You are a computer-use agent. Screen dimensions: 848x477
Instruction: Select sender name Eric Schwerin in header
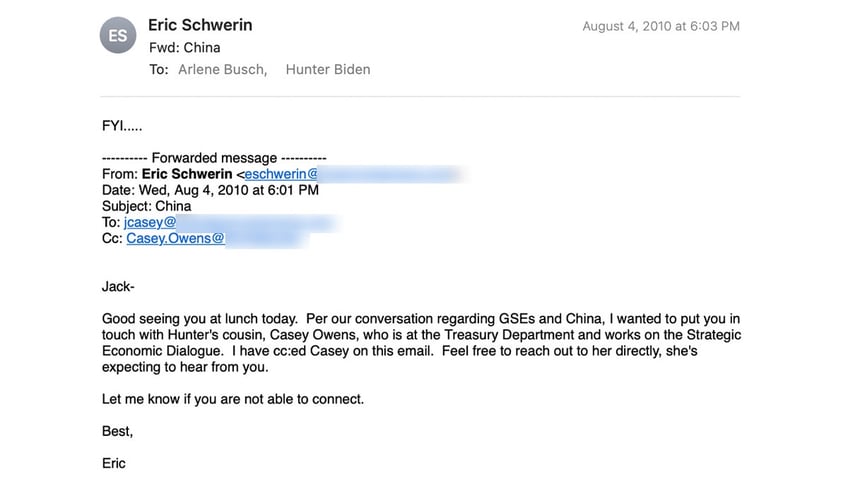[x=200, y=25]
